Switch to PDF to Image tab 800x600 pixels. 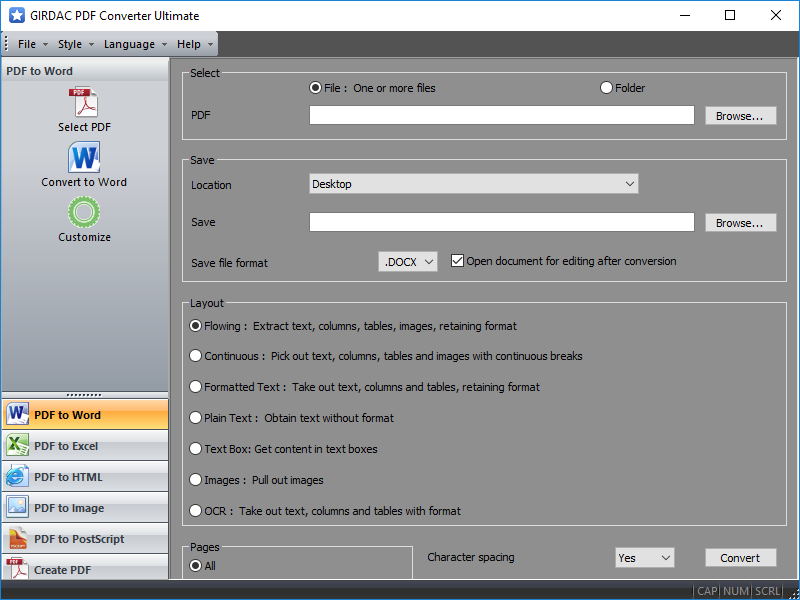85,508
